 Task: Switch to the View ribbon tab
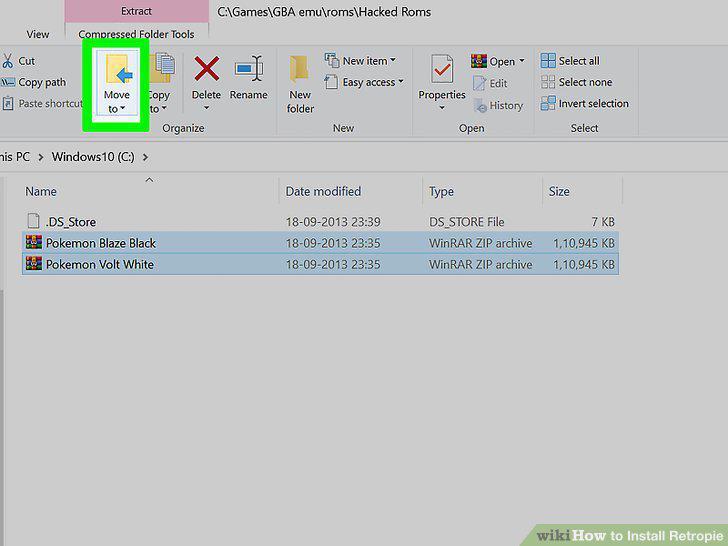click(38, 34)
